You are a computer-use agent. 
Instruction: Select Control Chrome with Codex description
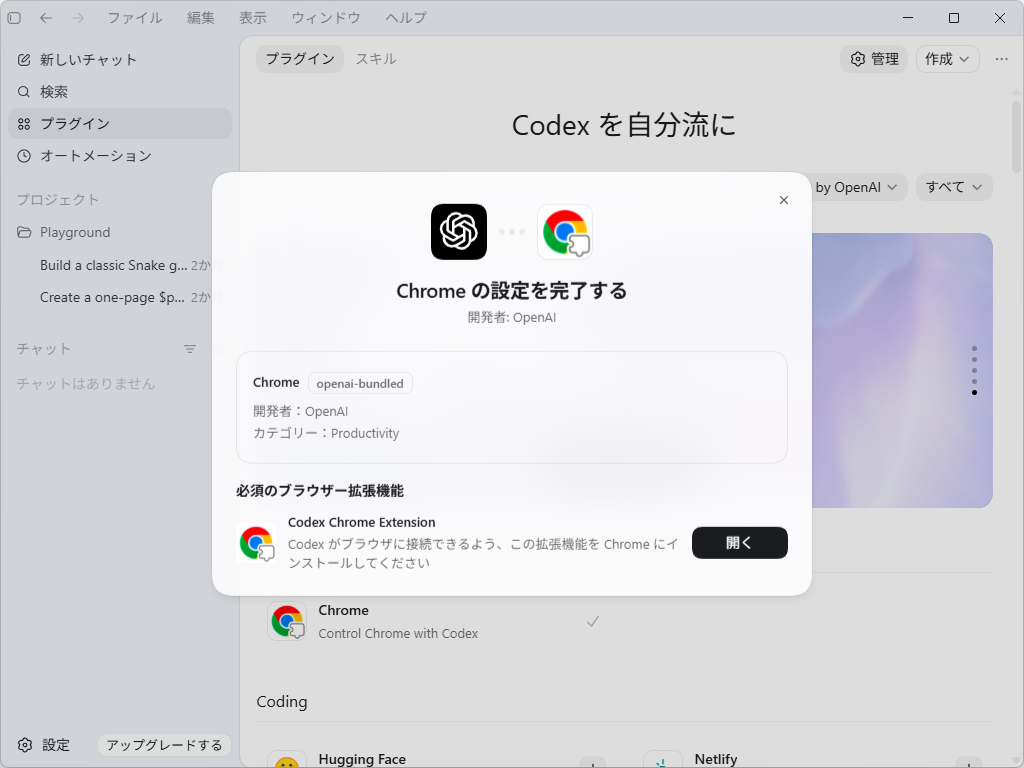pyautogui.click(x=398, y=633)
